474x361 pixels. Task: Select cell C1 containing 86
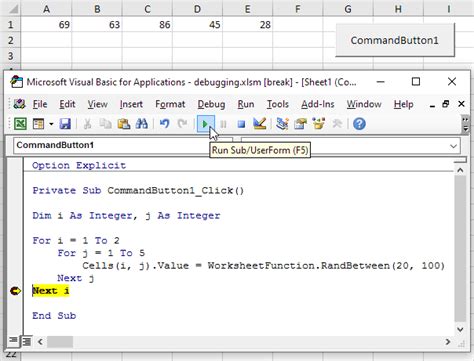[147, 25]
